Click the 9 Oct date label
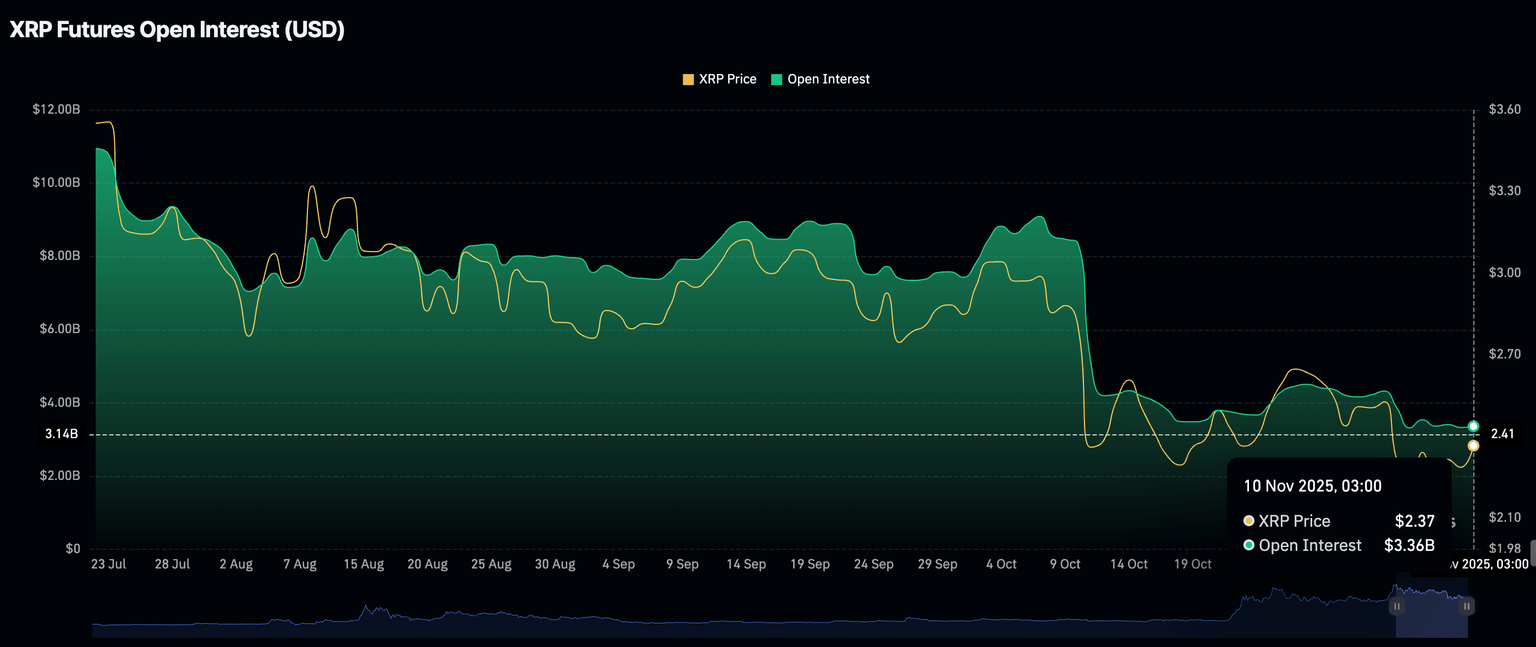 (x=1064, y=564)
